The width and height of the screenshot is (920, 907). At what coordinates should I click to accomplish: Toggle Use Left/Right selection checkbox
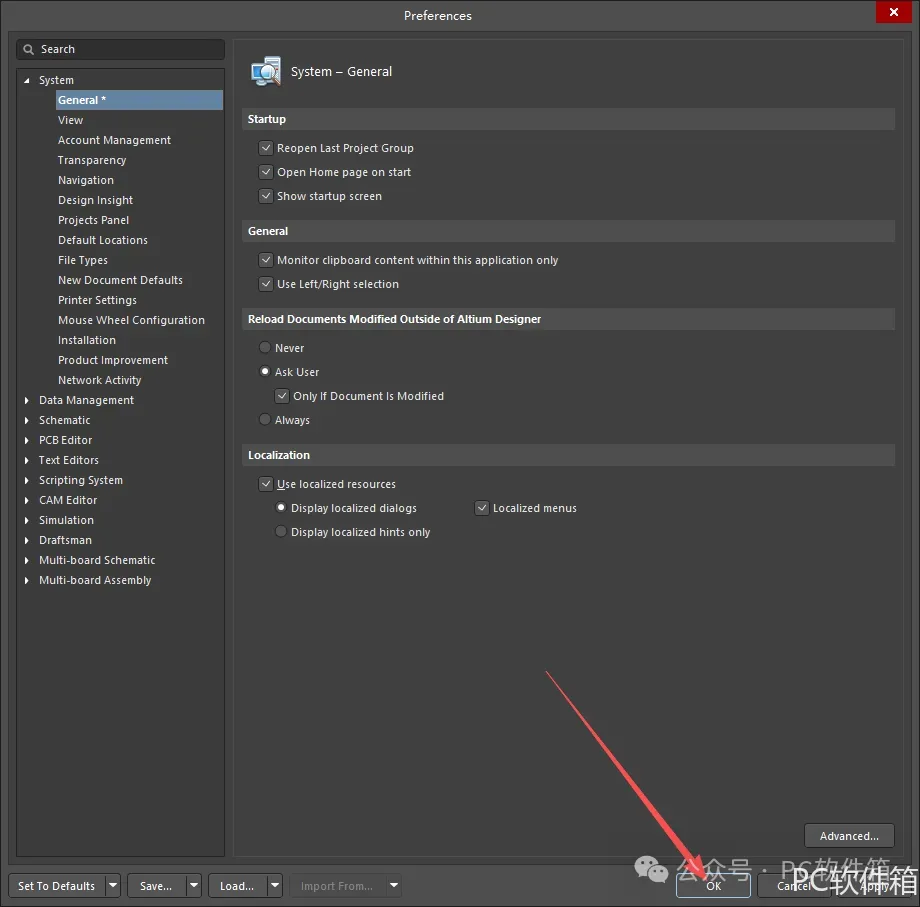click(x=266, y=284)
